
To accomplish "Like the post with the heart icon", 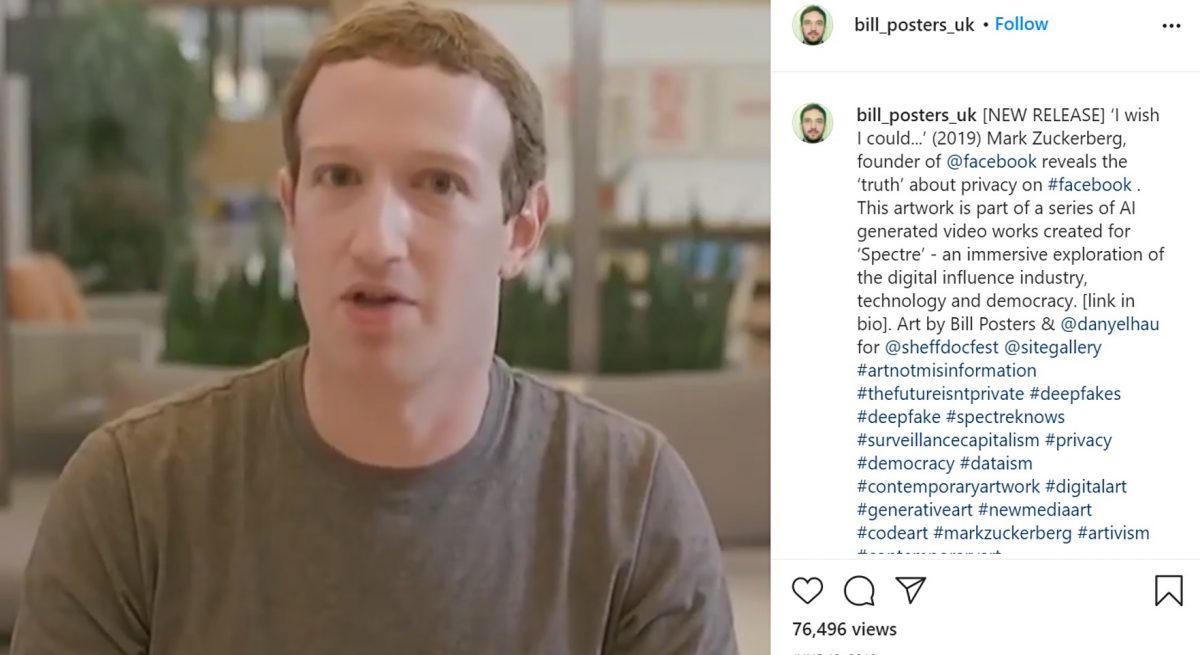I will tap(807, 591).
